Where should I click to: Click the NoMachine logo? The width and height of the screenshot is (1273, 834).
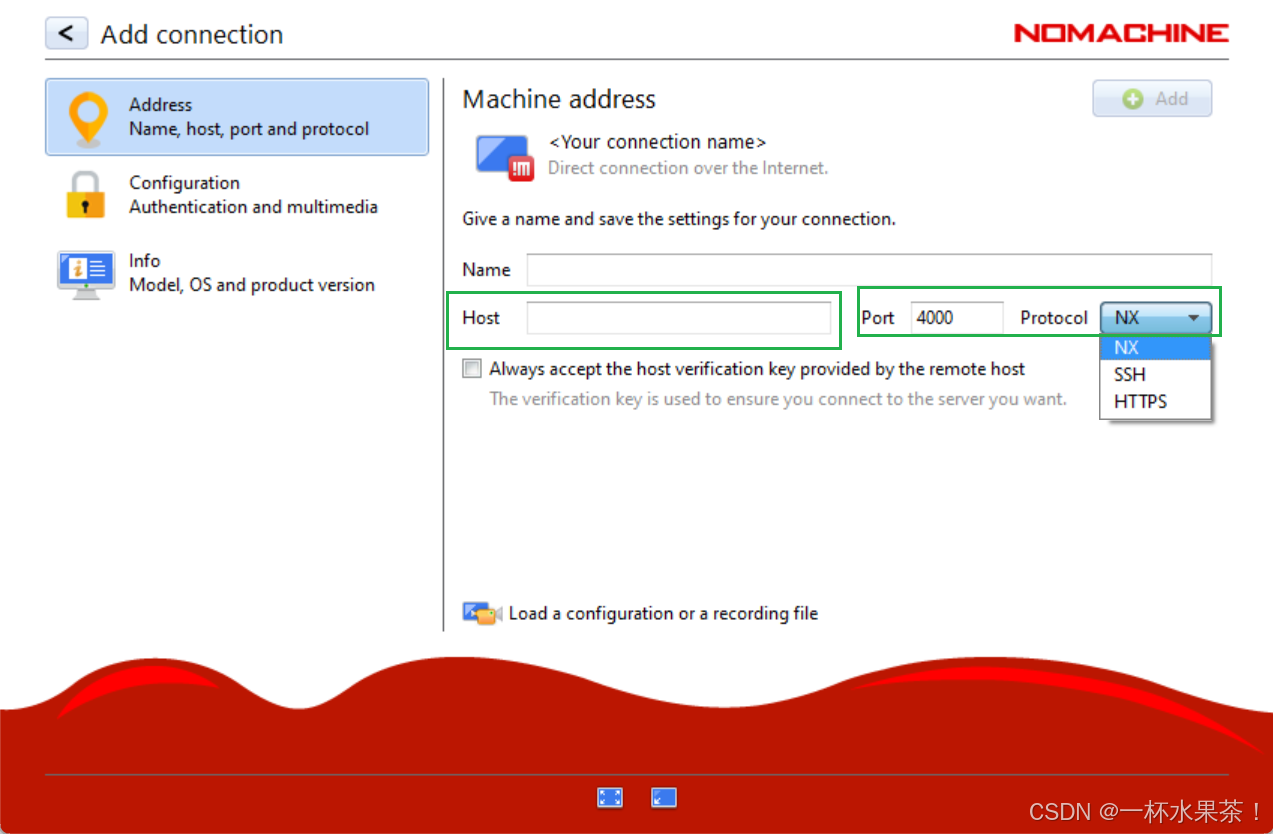click(1121, 33)
